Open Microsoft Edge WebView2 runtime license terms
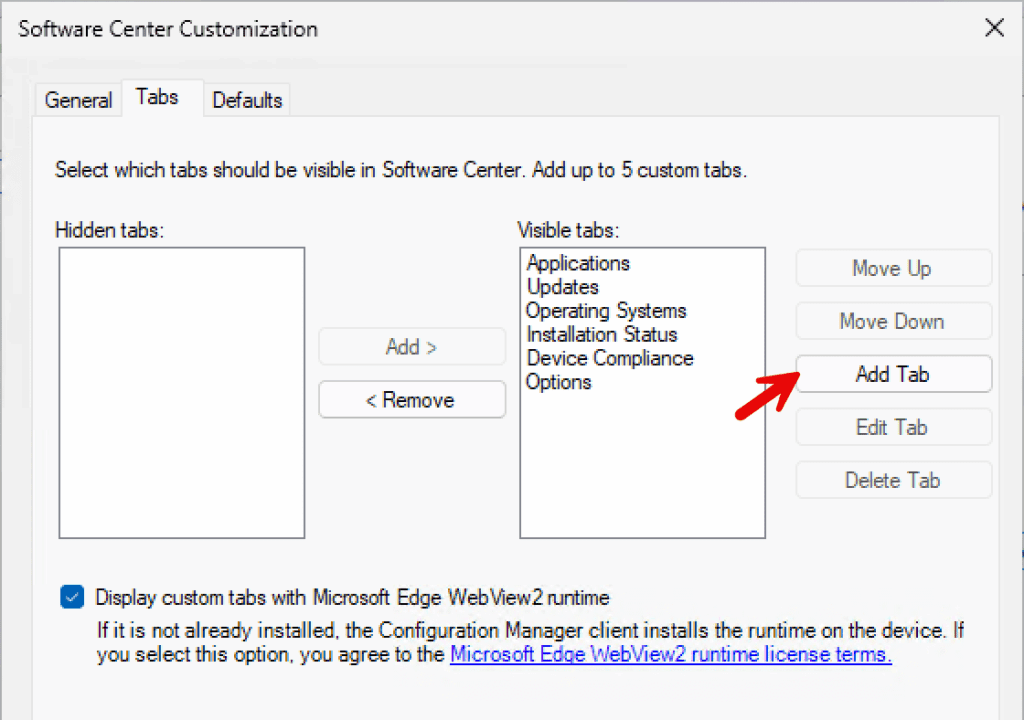The image size is (1024, 720). coord(670,656)
